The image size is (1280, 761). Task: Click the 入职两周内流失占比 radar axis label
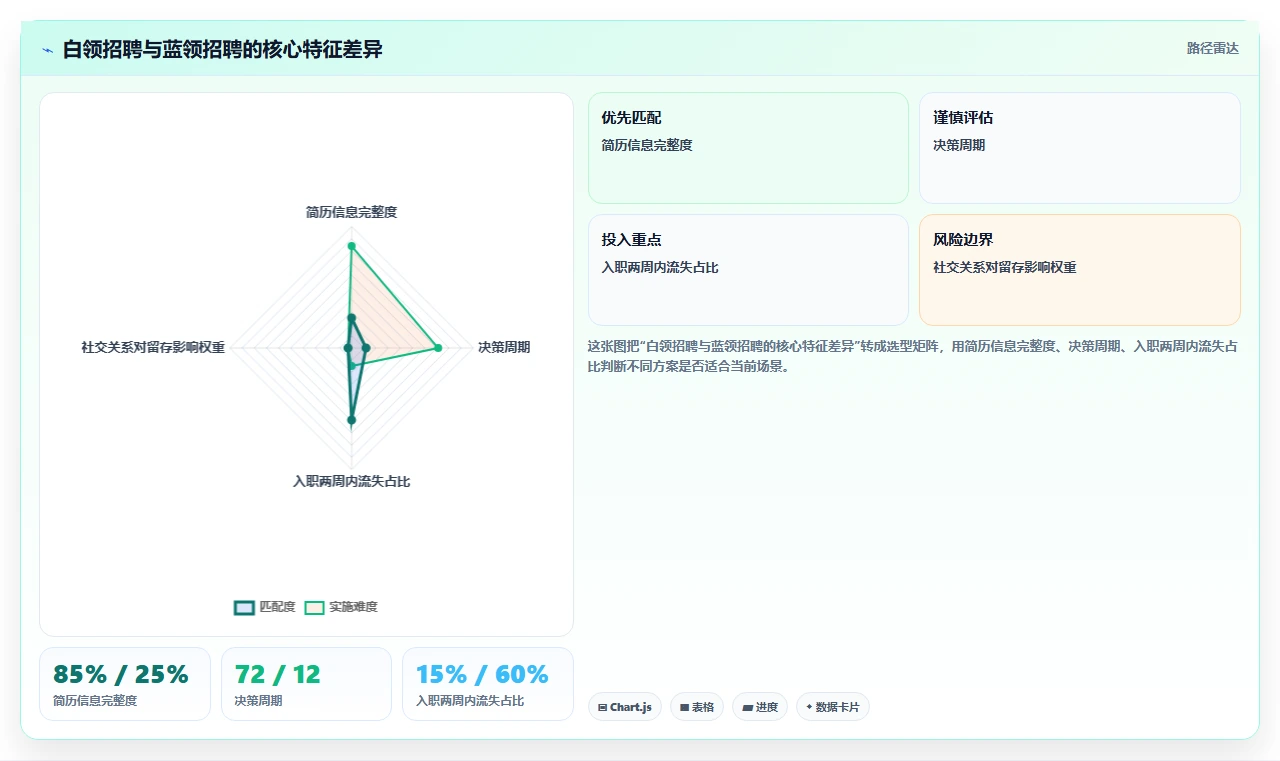[x=351, y=481]
